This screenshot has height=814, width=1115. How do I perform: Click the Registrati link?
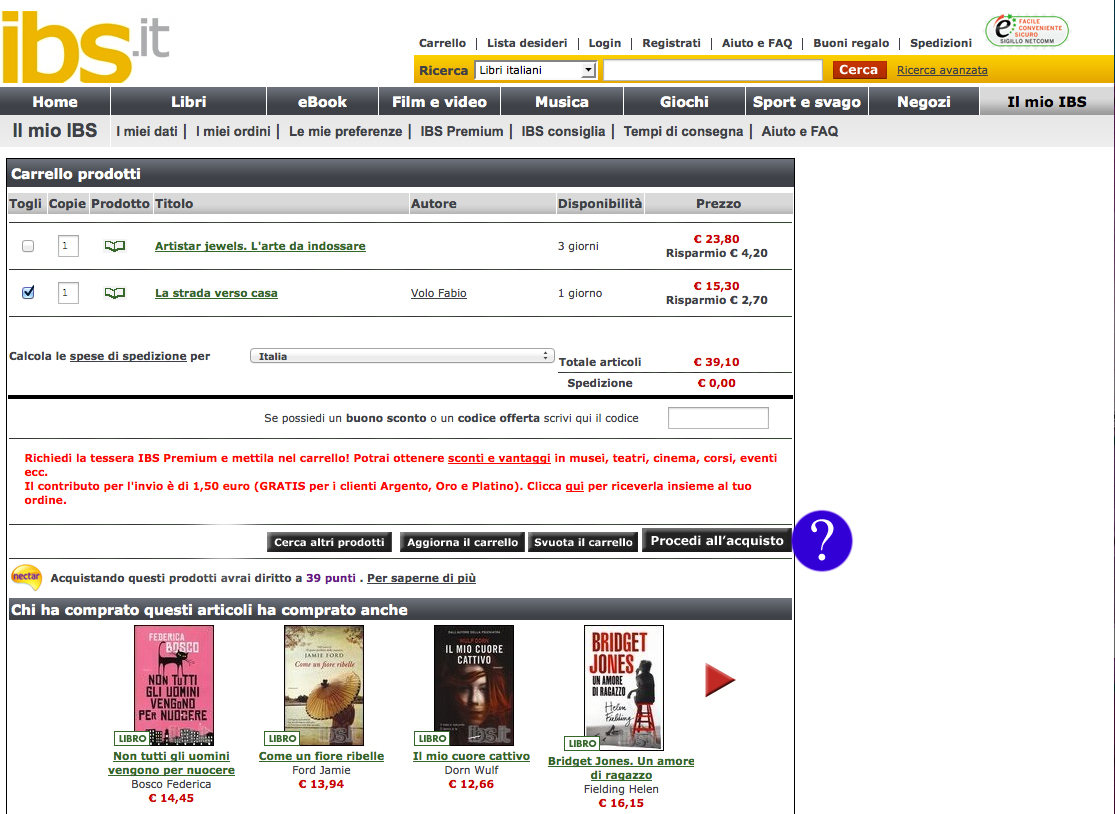(671, 43)
